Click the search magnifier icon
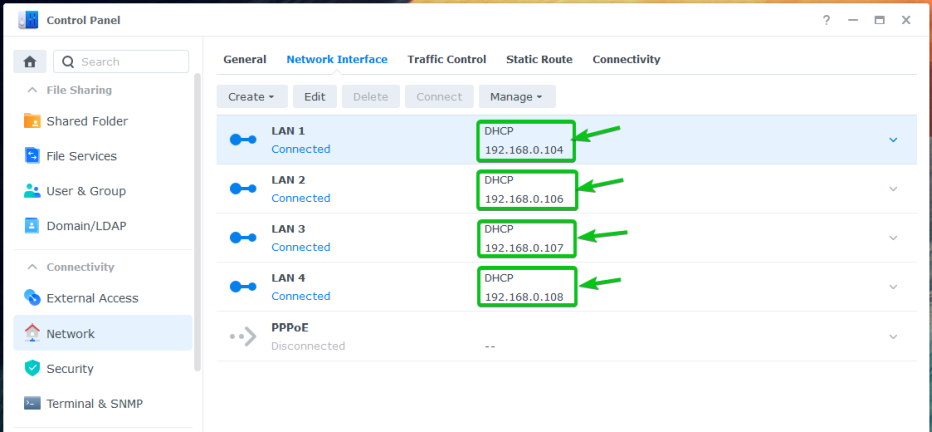Viewport: 932px width, 432px height. (68, 62)
